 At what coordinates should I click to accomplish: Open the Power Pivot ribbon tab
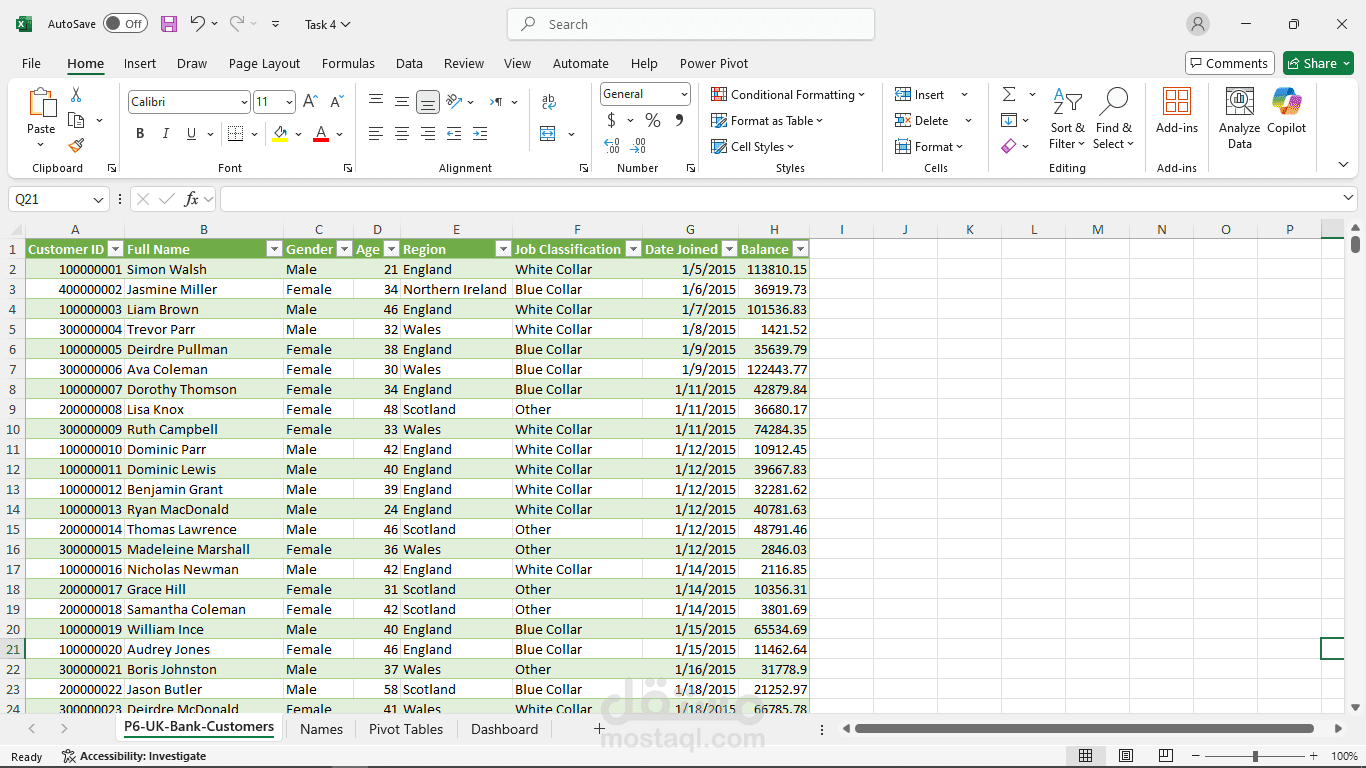pos(714,63)
